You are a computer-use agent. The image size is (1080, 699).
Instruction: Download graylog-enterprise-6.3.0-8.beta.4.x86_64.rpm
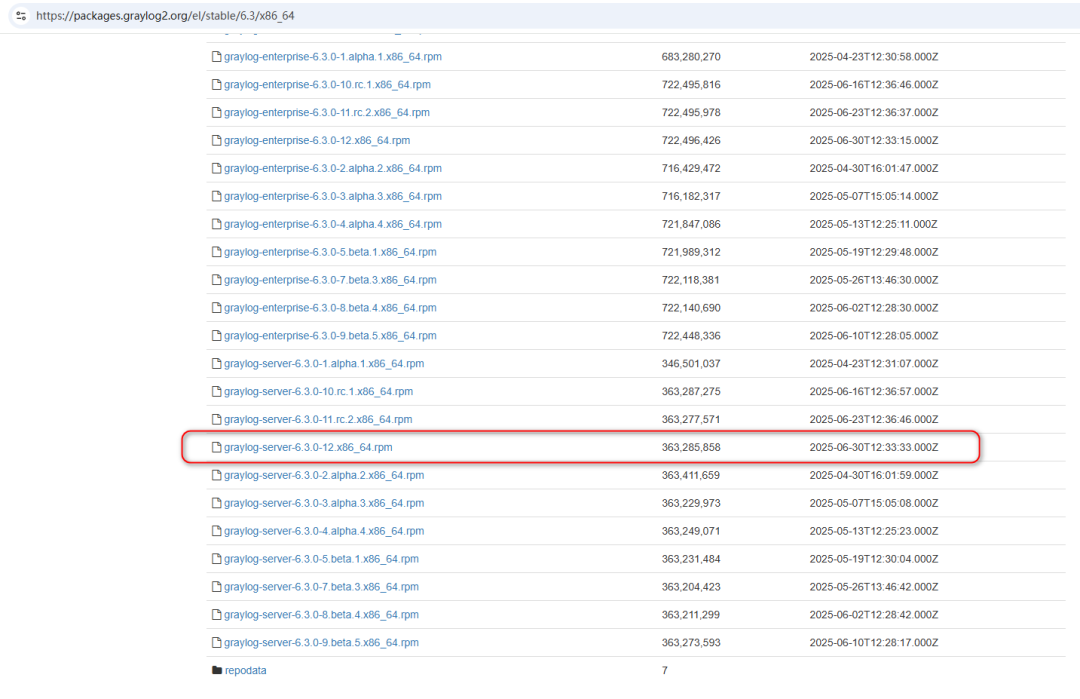330,308
